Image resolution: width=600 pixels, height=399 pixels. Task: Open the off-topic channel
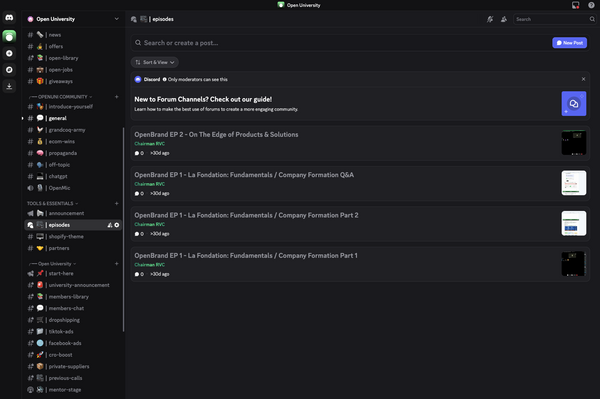73,165
